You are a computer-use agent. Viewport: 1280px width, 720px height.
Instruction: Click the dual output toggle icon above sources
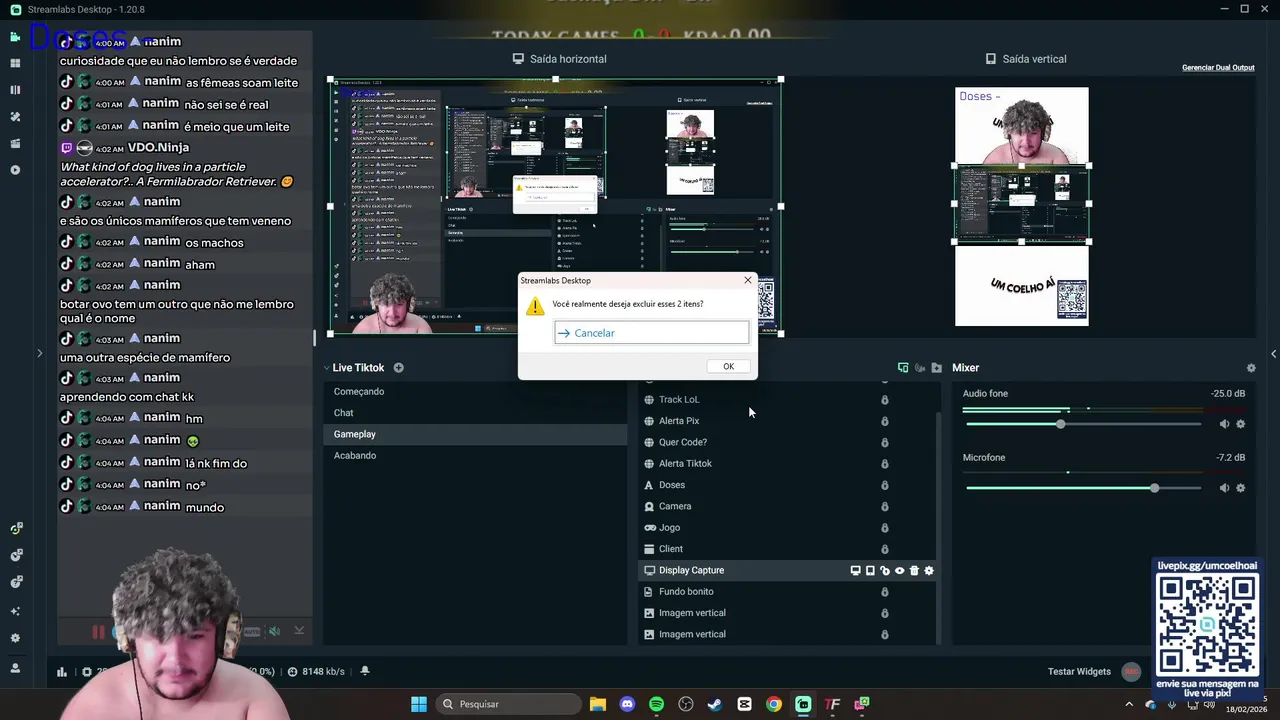903,368
